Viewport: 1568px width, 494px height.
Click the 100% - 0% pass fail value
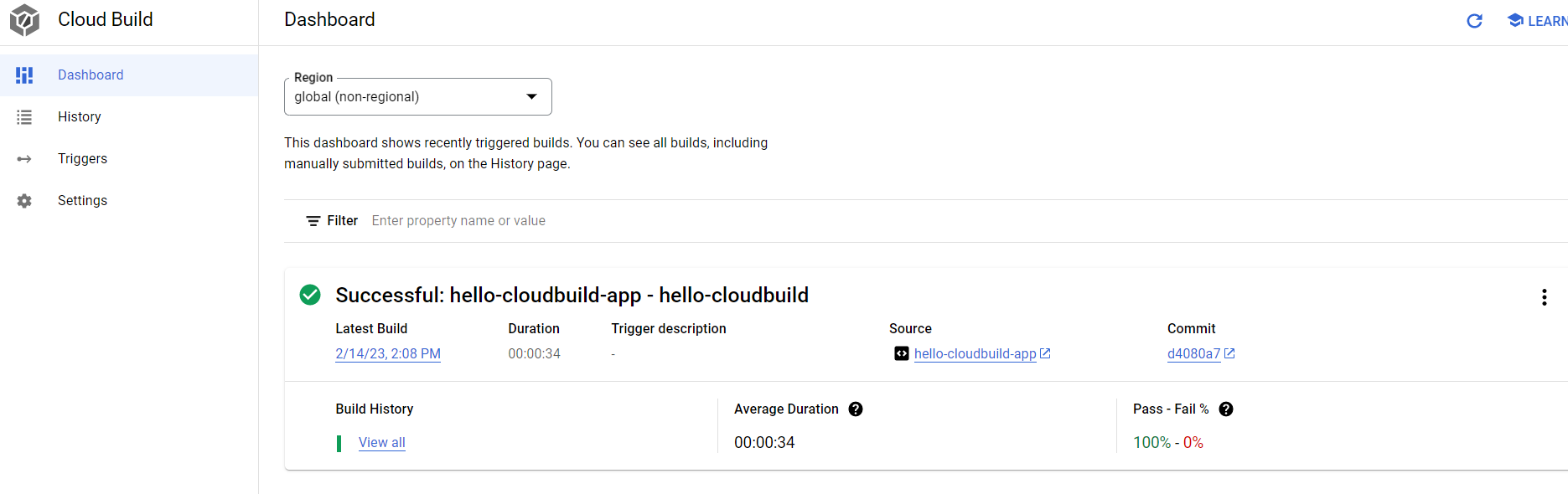coord(1168,442)
